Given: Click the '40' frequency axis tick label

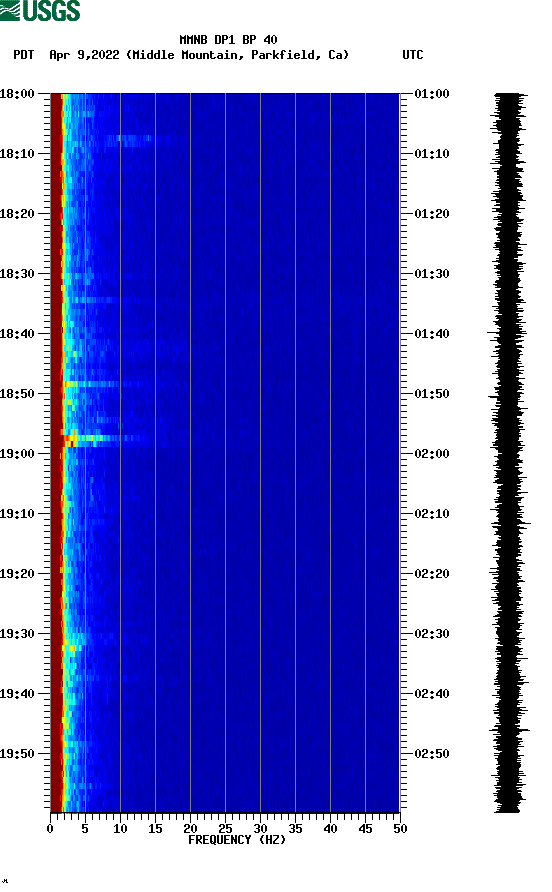Looking at the screenshot, I should click(331, 829).
